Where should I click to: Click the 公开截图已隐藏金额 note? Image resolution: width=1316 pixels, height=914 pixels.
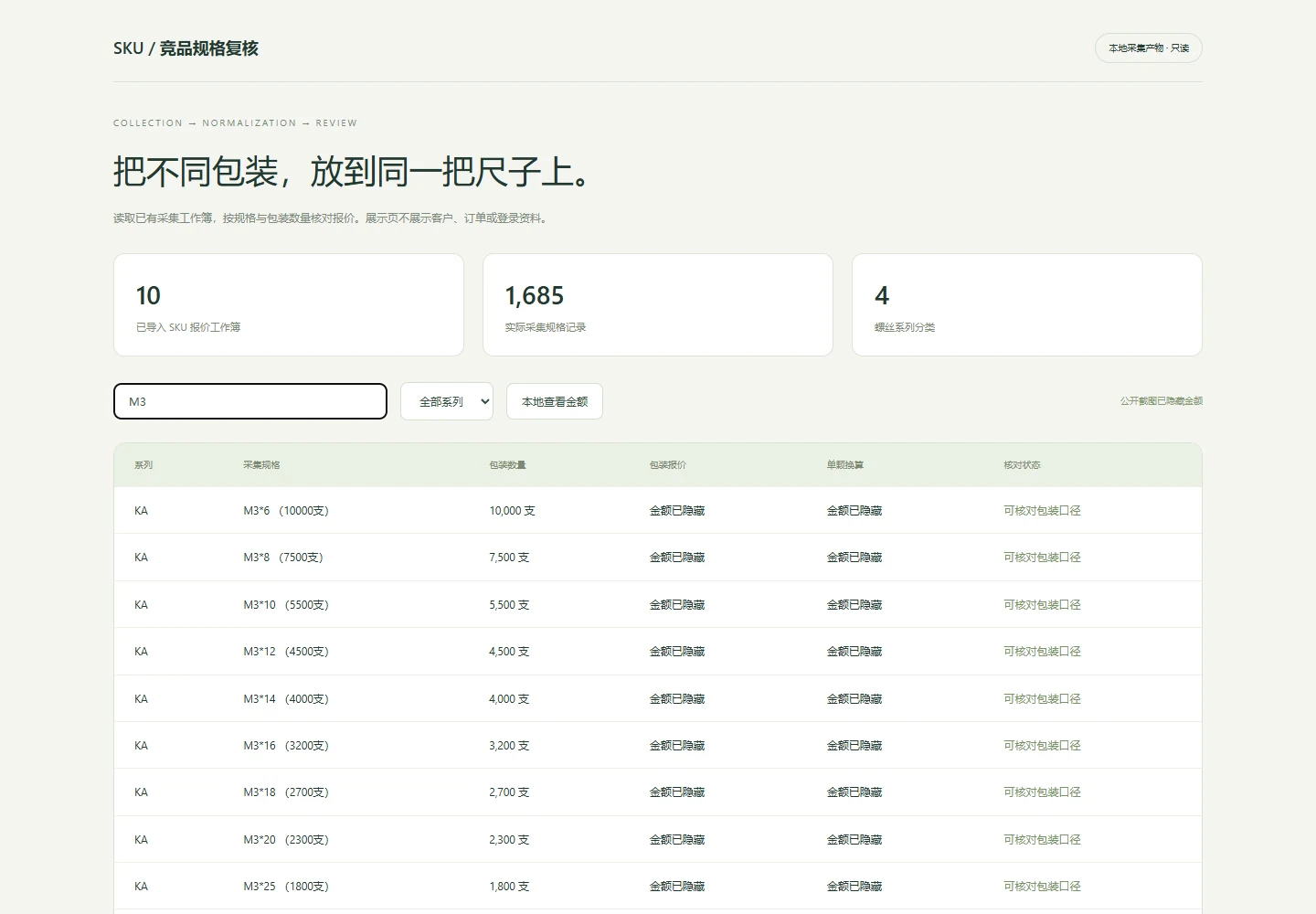point(1162,401)
